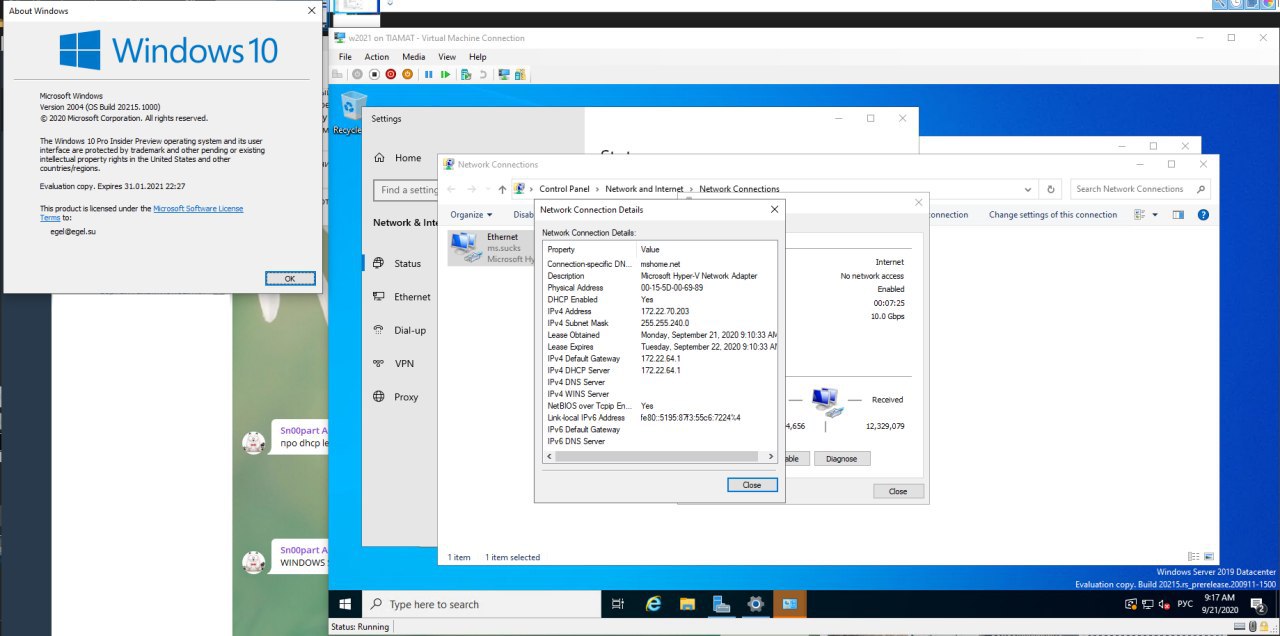Select Ethernet in Settings sidebar
The image size is (1280, 636).
coord(401,297)
